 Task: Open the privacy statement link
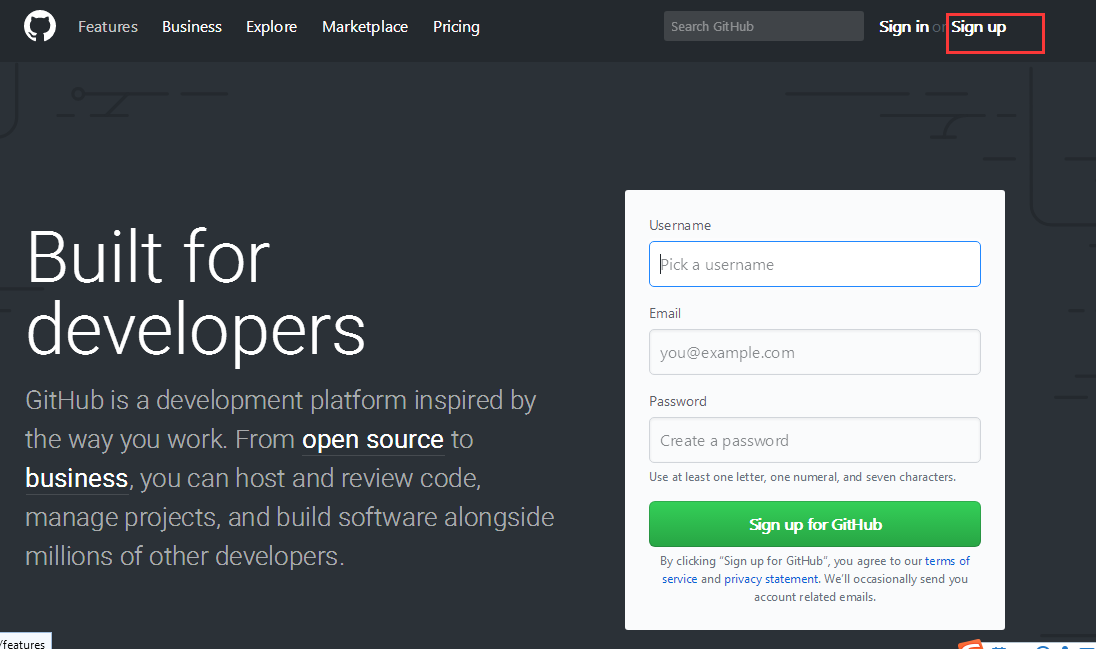point(770,579)
